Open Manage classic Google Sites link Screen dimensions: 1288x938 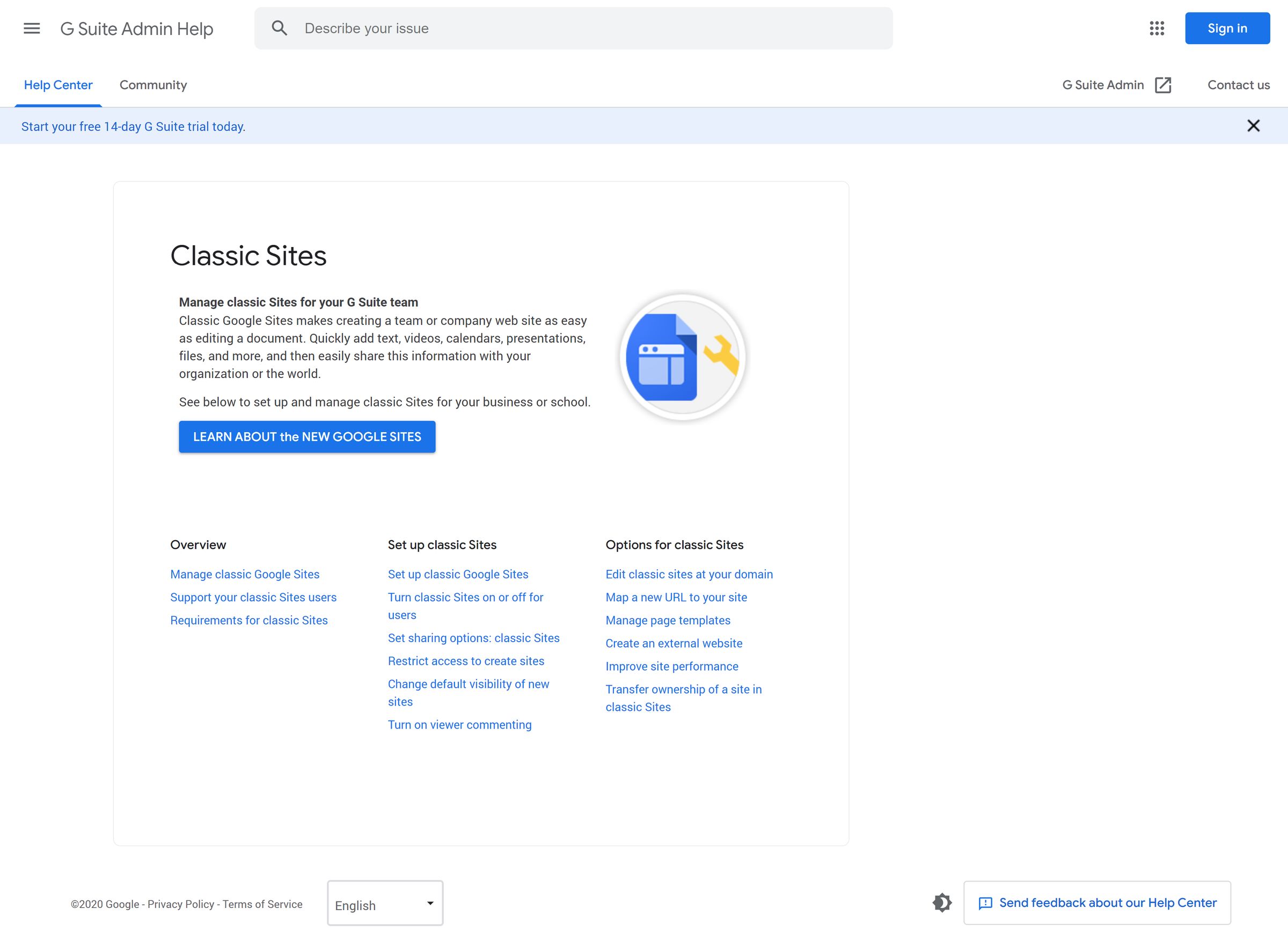[244, 574]
